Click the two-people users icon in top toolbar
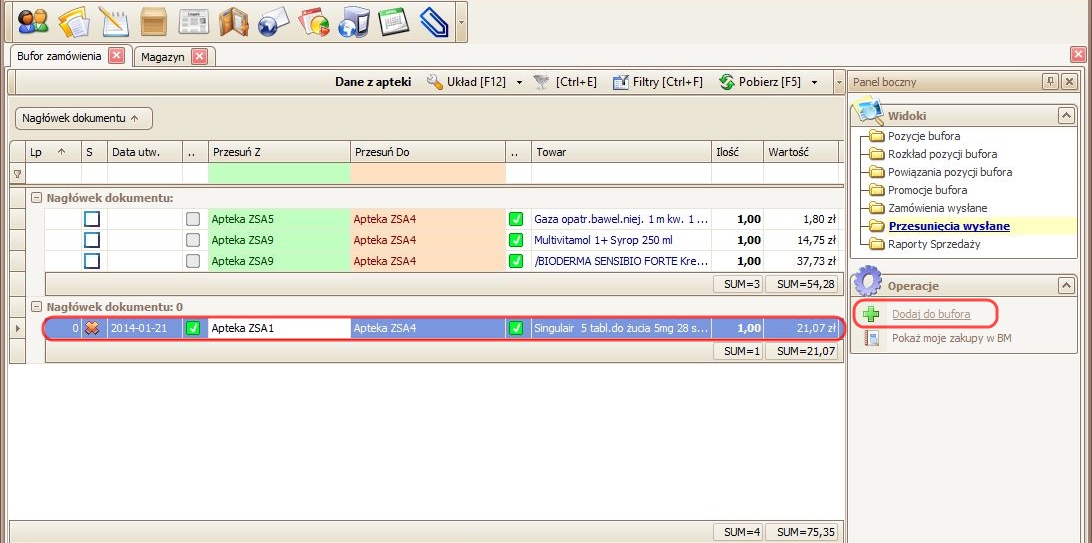 [x=33, y=21]
